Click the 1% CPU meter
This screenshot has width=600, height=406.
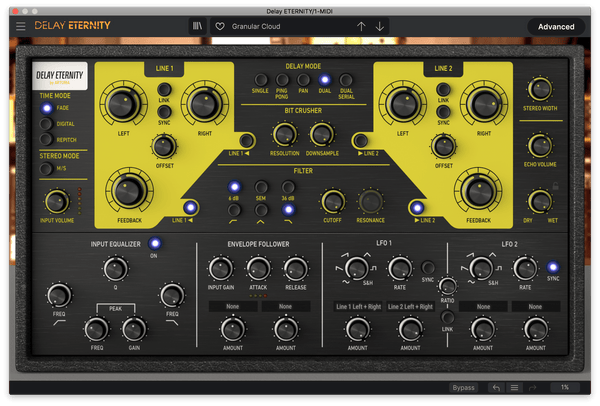click(565, 387)
